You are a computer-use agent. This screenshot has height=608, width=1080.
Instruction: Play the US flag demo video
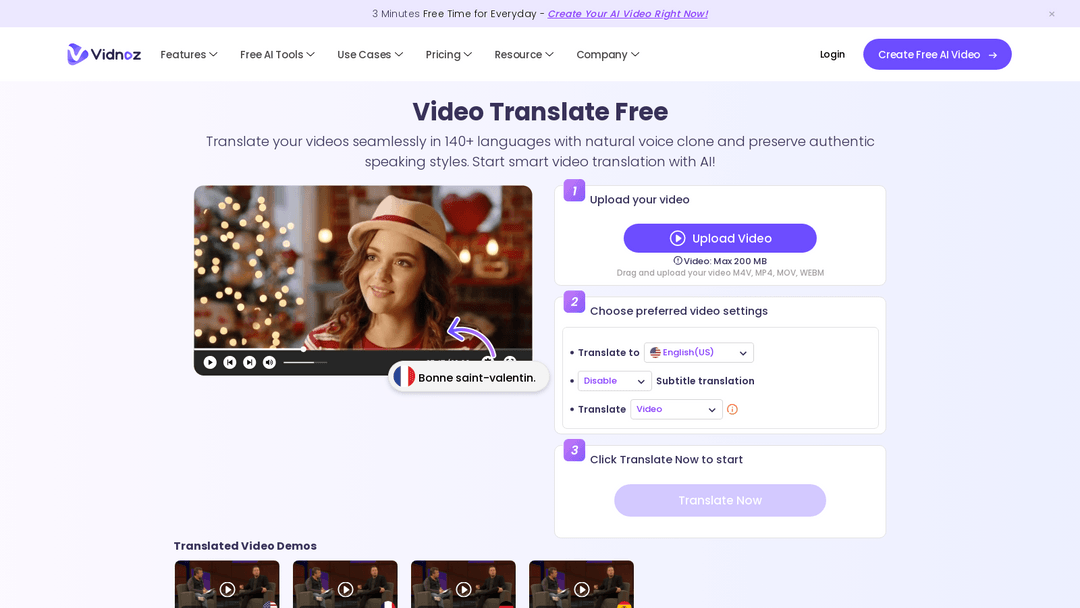coord(227,589)
